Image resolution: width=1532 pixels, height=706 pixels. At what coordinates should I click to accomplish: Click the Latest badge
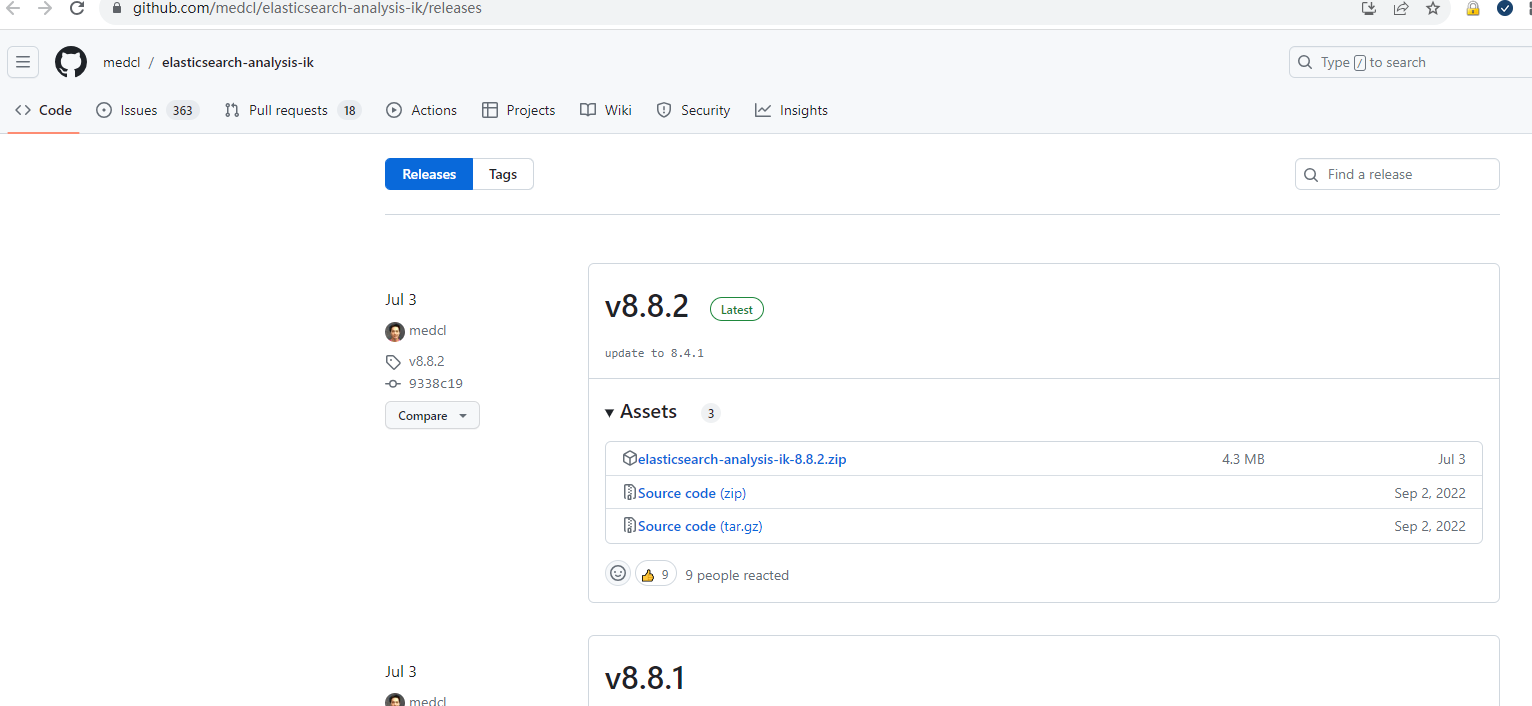click(x=737, y=309)
